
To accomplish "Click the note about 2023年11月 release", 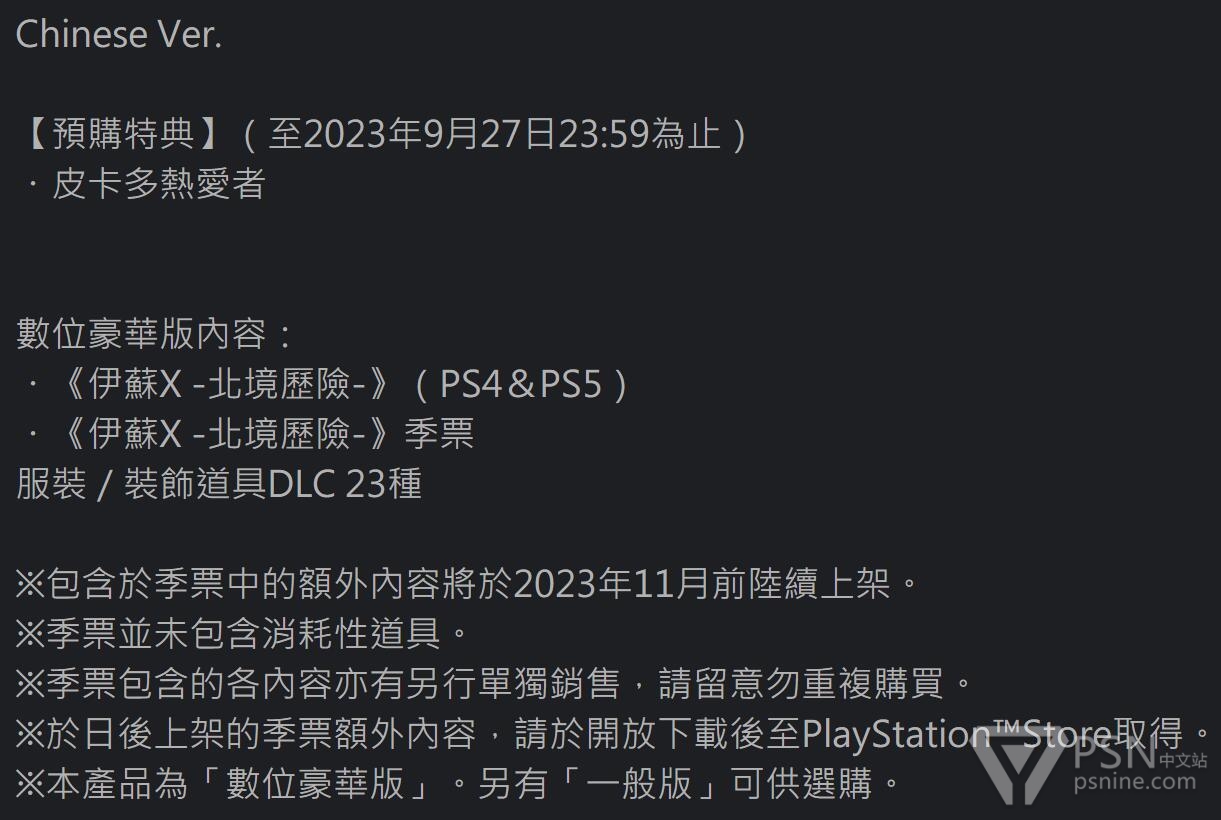I will [467, 584].
